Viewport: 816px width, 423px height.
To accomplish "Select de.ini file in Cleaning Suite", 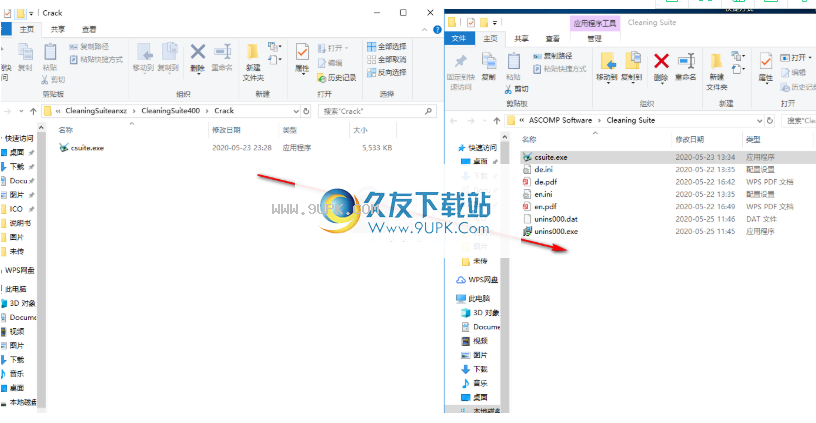I will 538,170.
